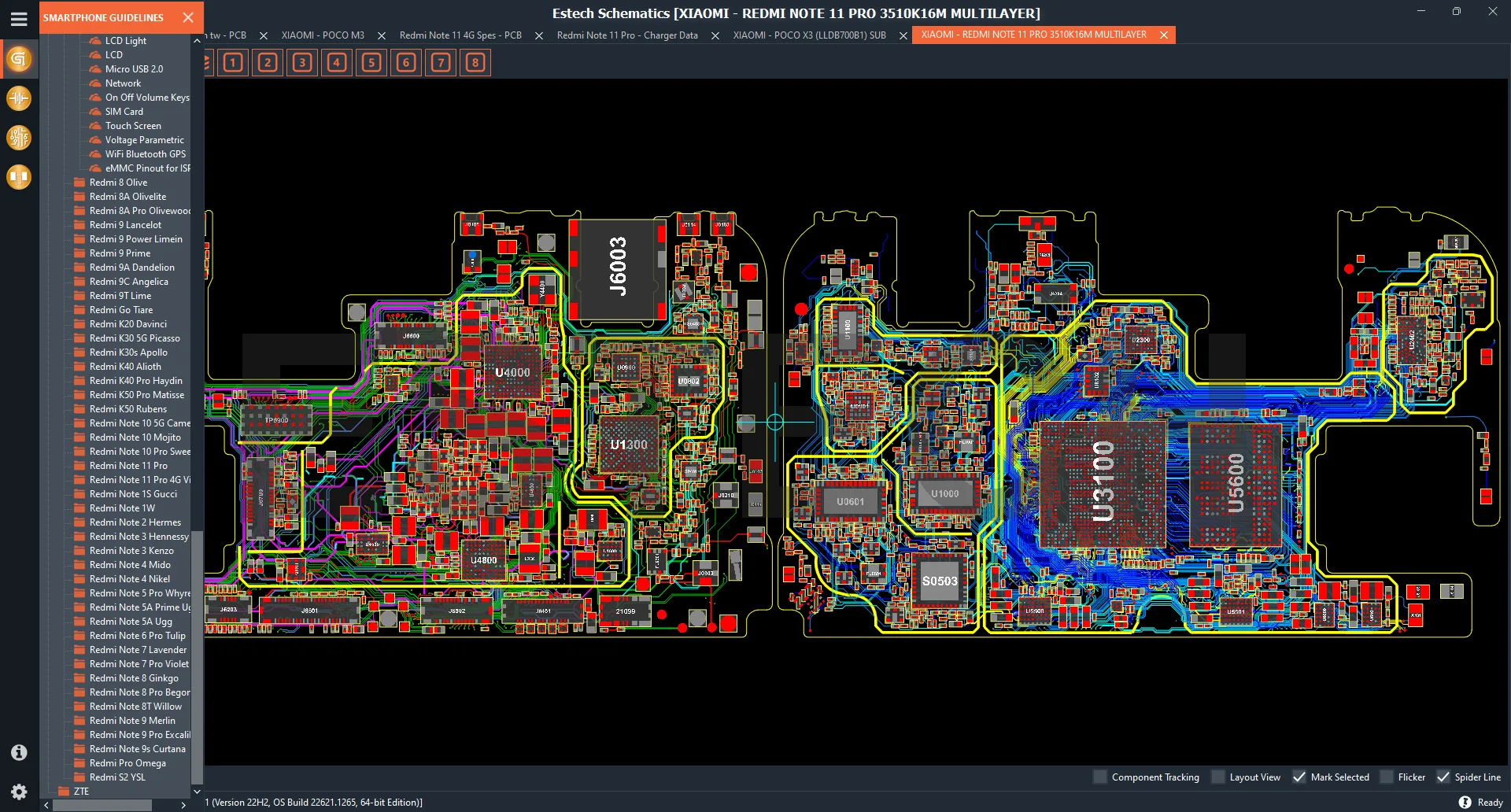Select layer 7 button
The height and width of the screenshot is (812, 1511).
[x=441, y=63]
